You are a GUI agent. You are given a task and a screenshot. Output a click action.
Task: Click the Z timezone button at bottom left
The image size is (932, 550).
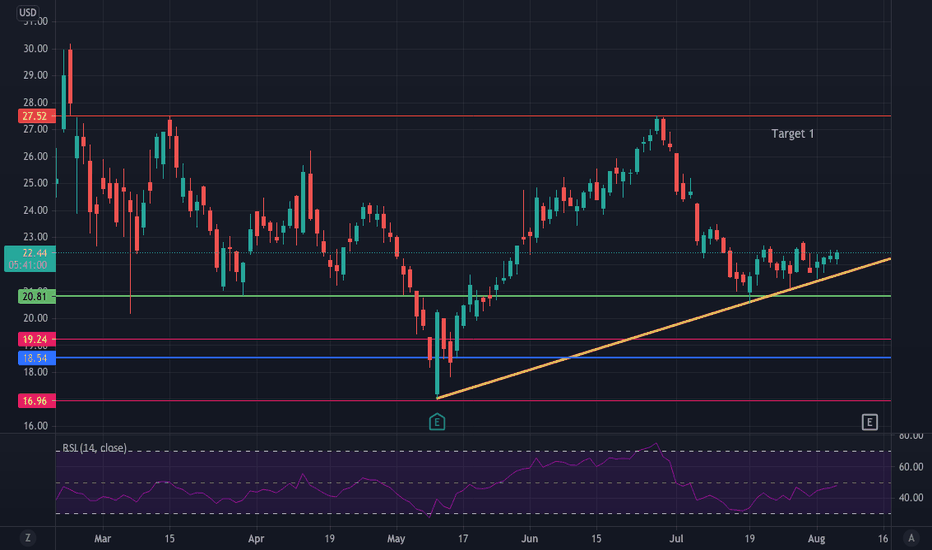tap(27, 538)
